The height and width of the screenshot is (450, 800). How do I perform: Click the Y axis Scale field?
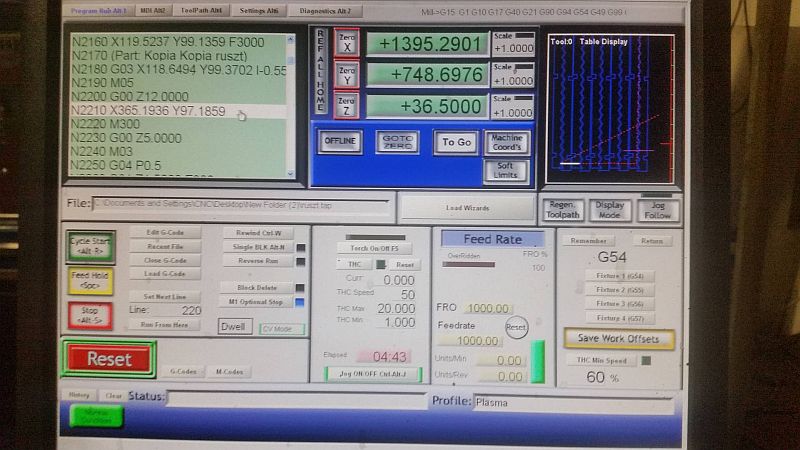(x=513, y=81)
